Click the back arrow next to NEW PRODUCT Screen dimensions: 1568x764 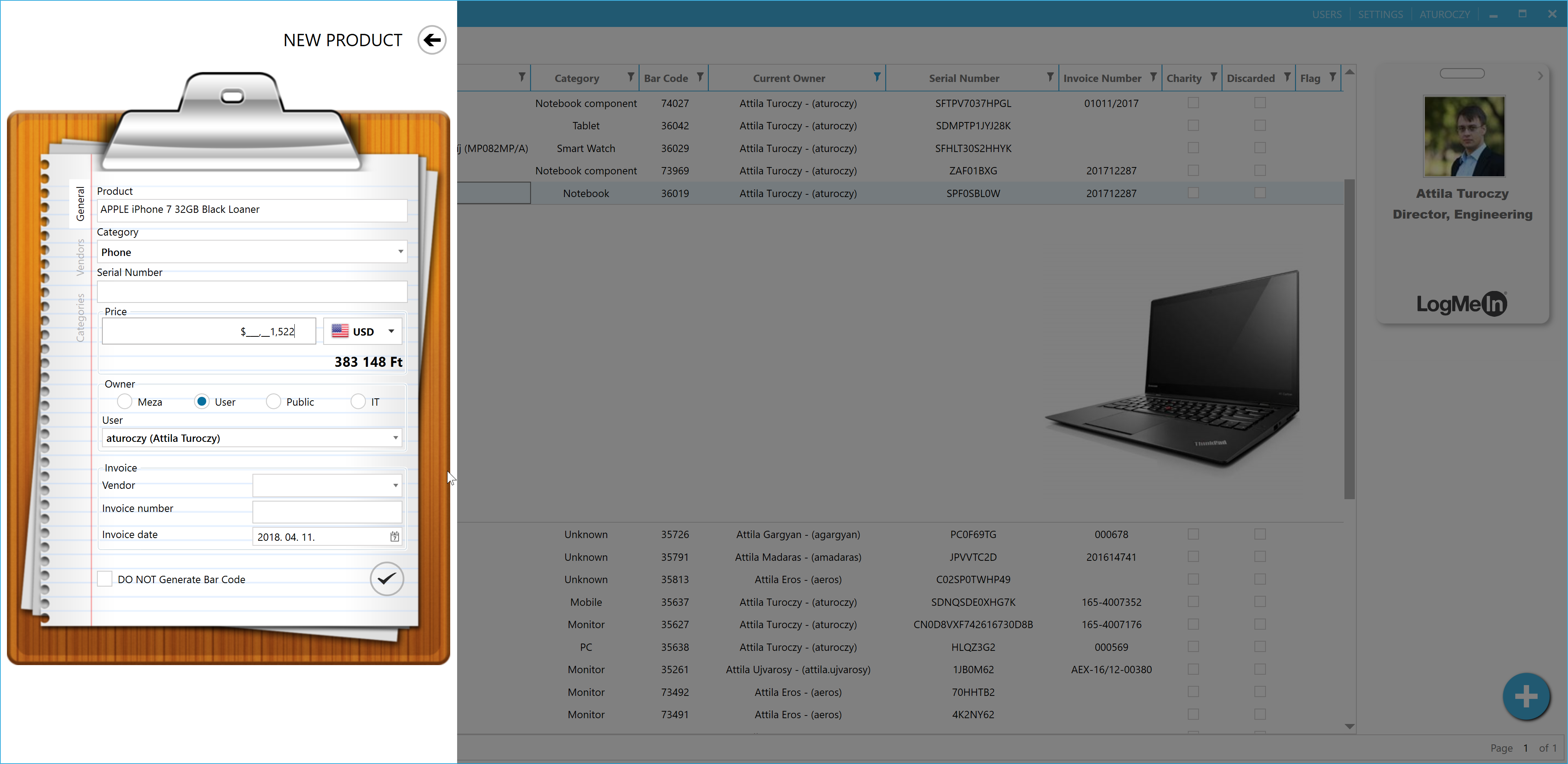pyautogui.click(x=432, y=40)
